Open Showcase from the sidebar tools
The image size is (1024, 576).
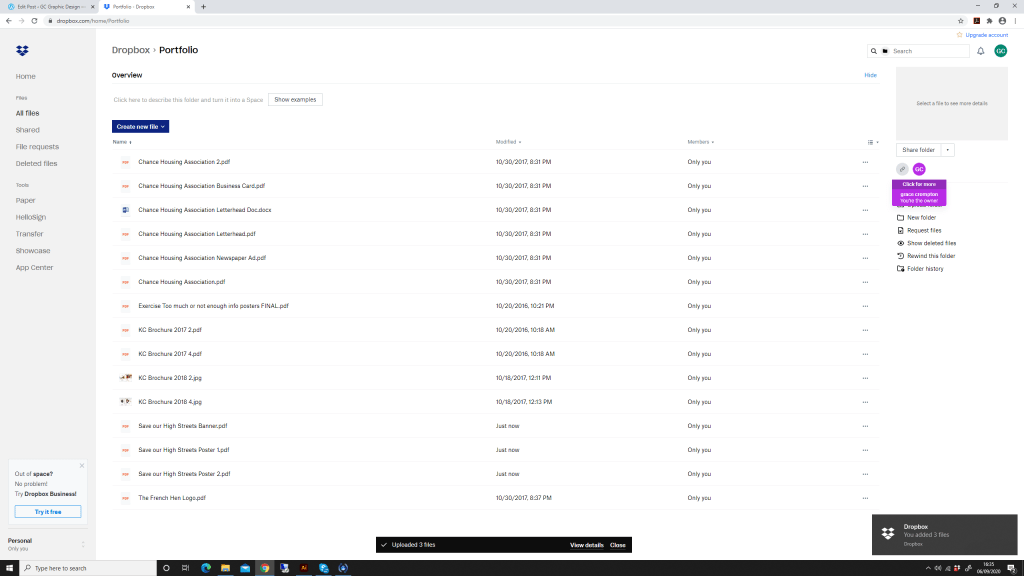[x=33, y=251]
